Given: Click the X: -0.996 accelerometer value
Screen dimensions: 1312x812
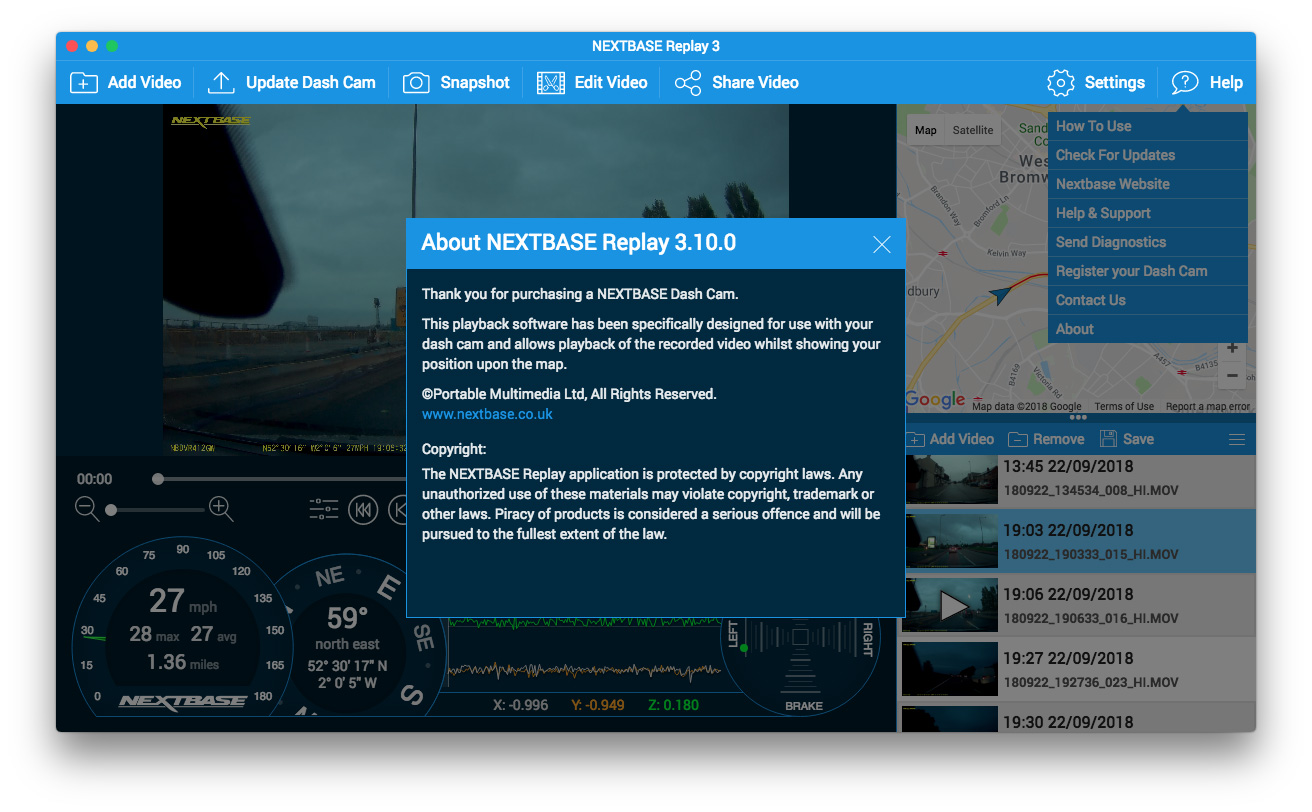Looking at the screenshot, I should (x=521, y=706).
